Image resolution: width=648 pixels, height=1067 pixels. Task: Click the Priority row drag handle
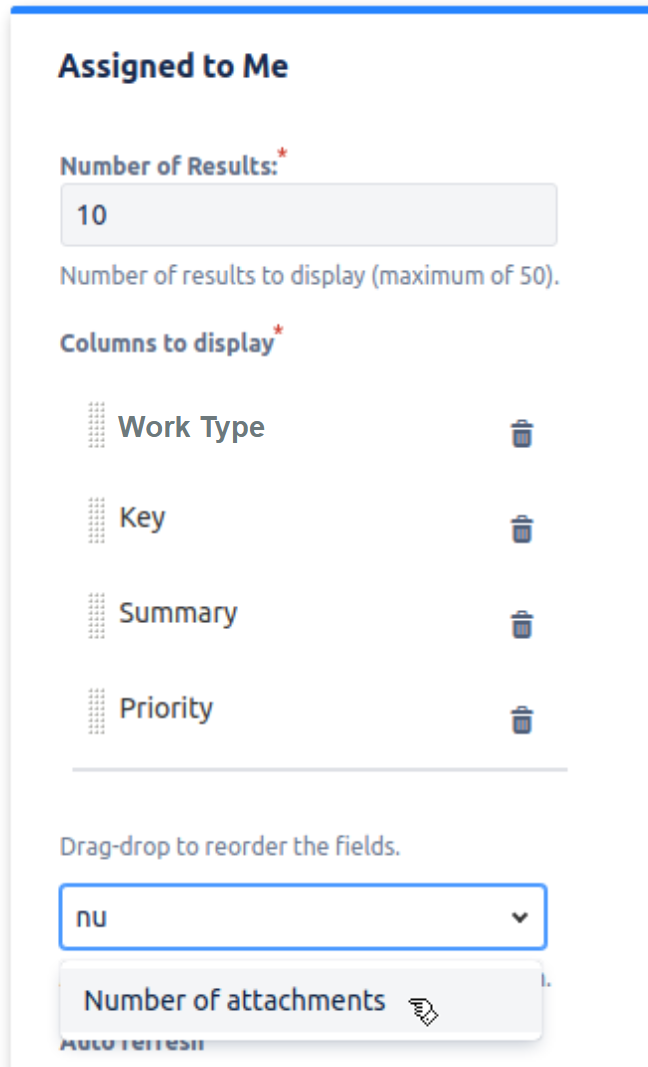pyautogui.click(x=96, y=710)
